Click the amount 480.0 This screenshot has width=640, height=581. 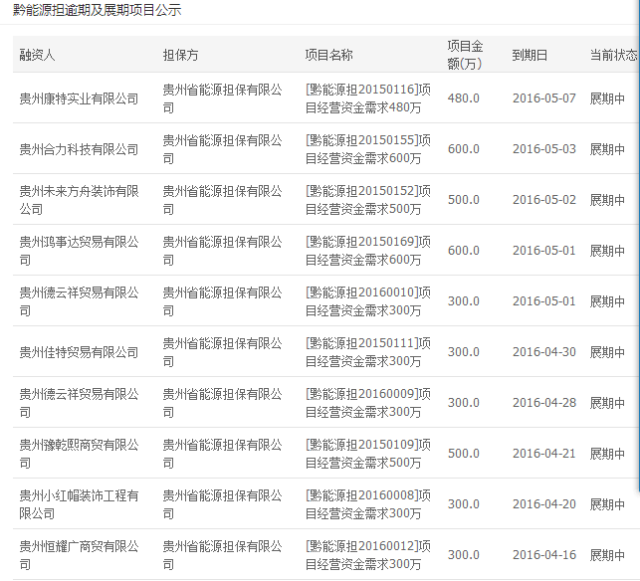464,98
